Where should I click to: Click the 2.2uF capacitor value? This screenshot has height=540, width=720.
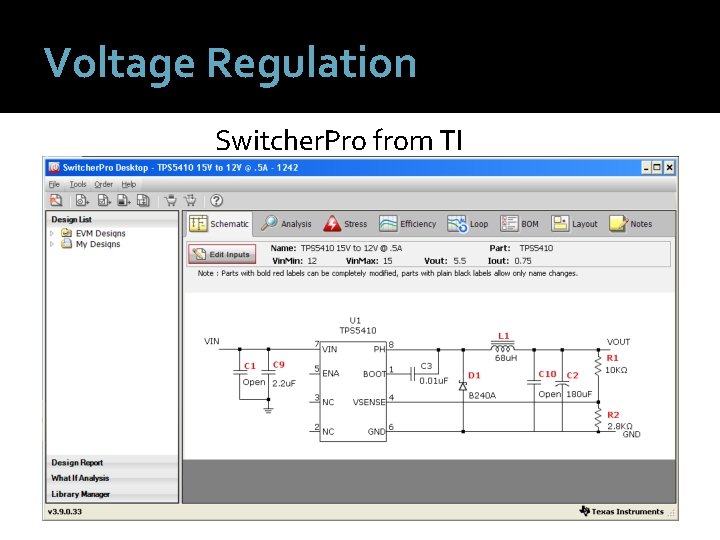click(284, 383)
